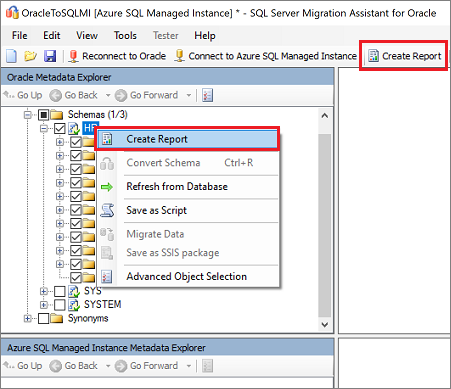Choose Save as Script in the context menu
The height and width of the screenshot is (389, 451).
point(187,210)
